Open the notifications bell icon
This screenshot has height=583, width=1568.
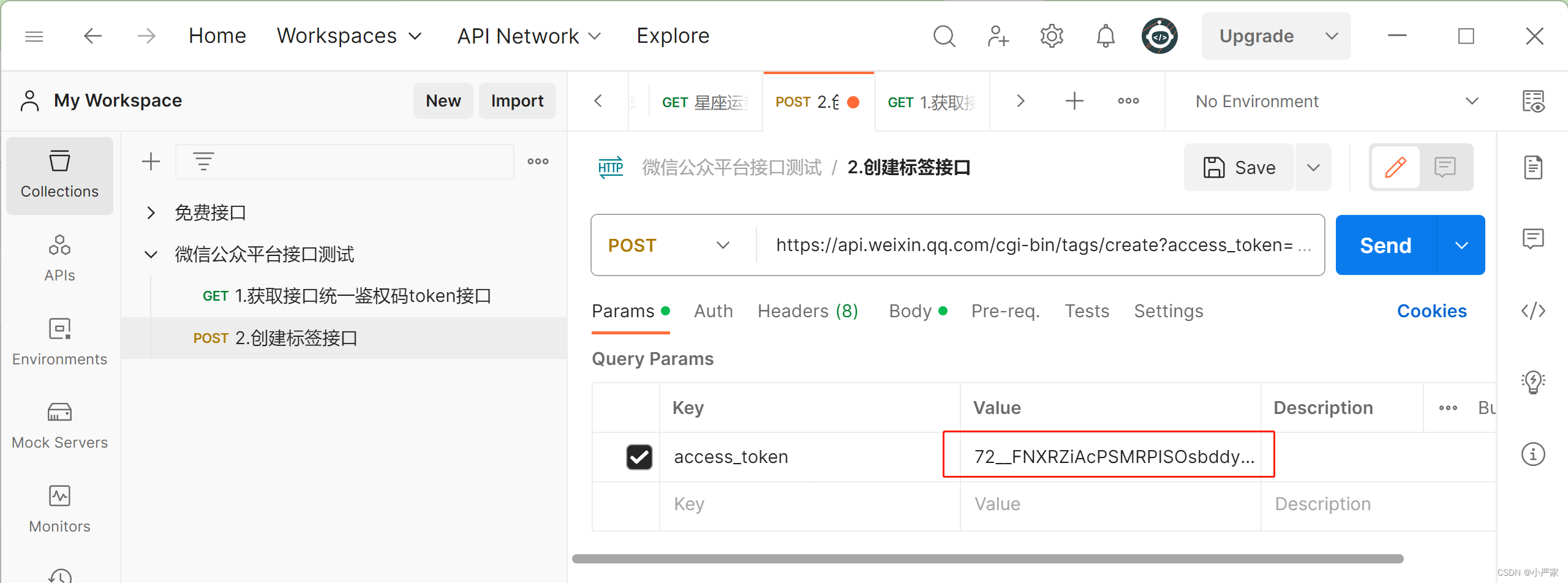[x=1106, y=36]
